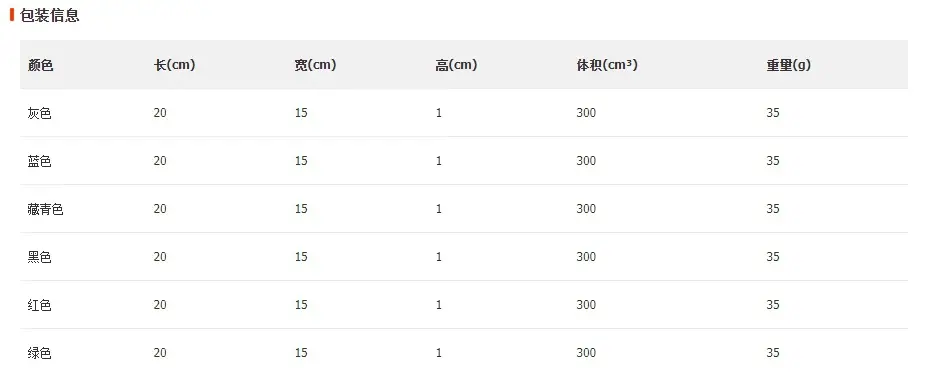
Task: Click the 宽(cm) column header
Action: click(315, 65)
